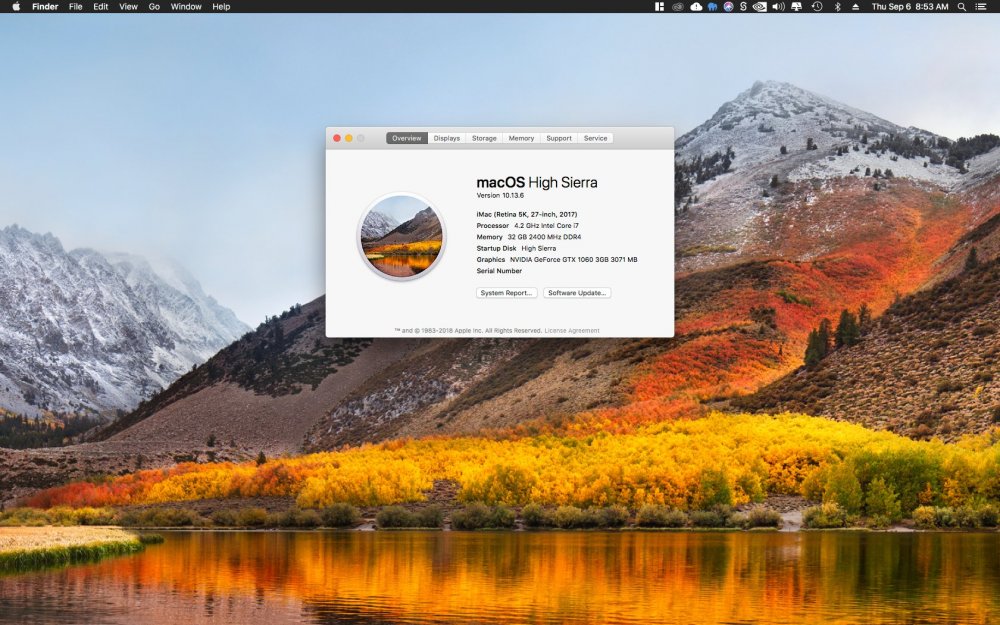The image size is (1000, 625).
Task: Click the cloud alert icon in menu bar
Action: click(696, 6)
